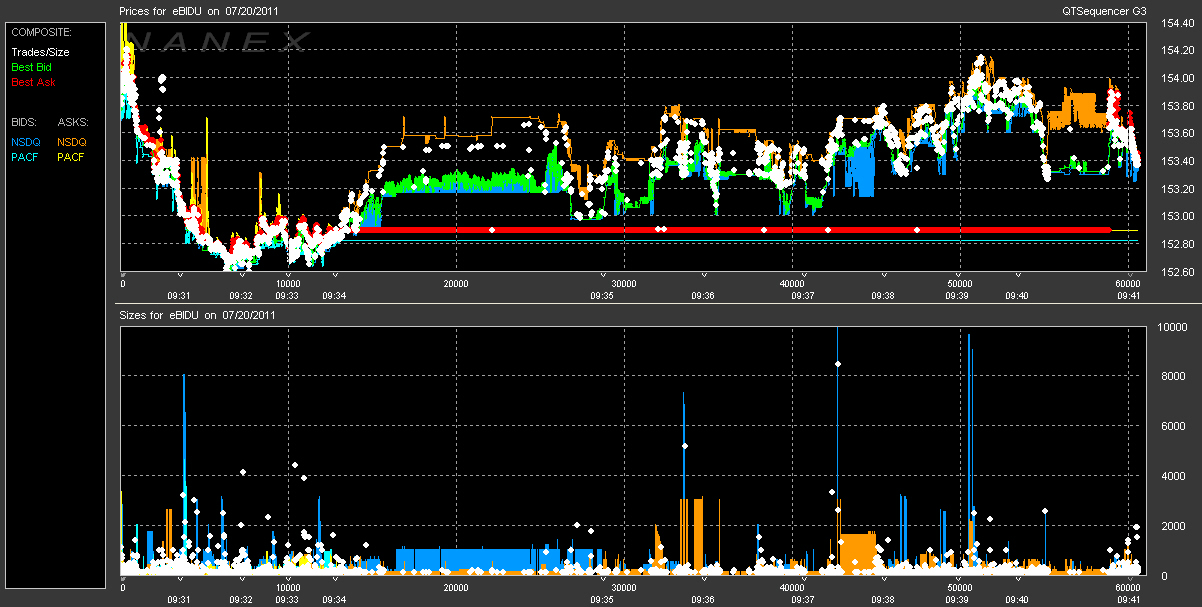
Task: Click the QTSequencer G3 label
Action: (1105, 10)
